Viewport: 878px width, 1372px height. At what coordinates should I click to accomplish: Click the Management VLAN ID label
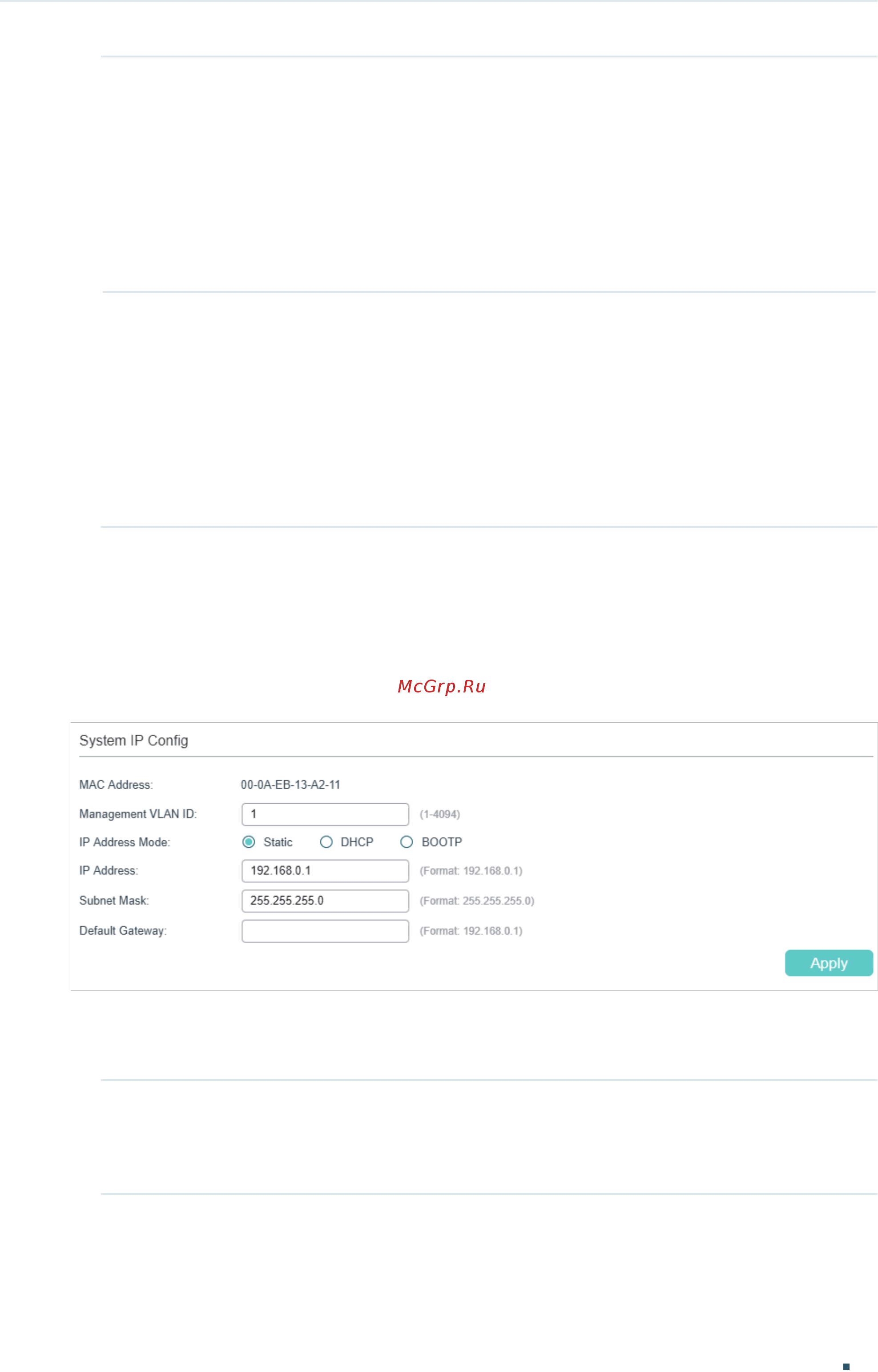138,814
